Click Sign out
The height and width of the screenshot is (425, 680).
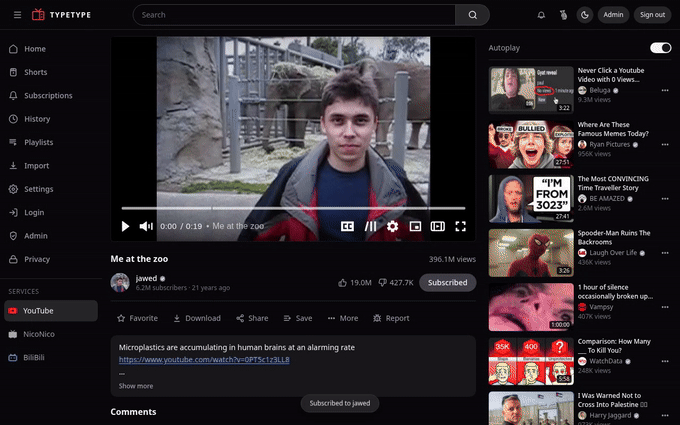(x=652, y=15)
